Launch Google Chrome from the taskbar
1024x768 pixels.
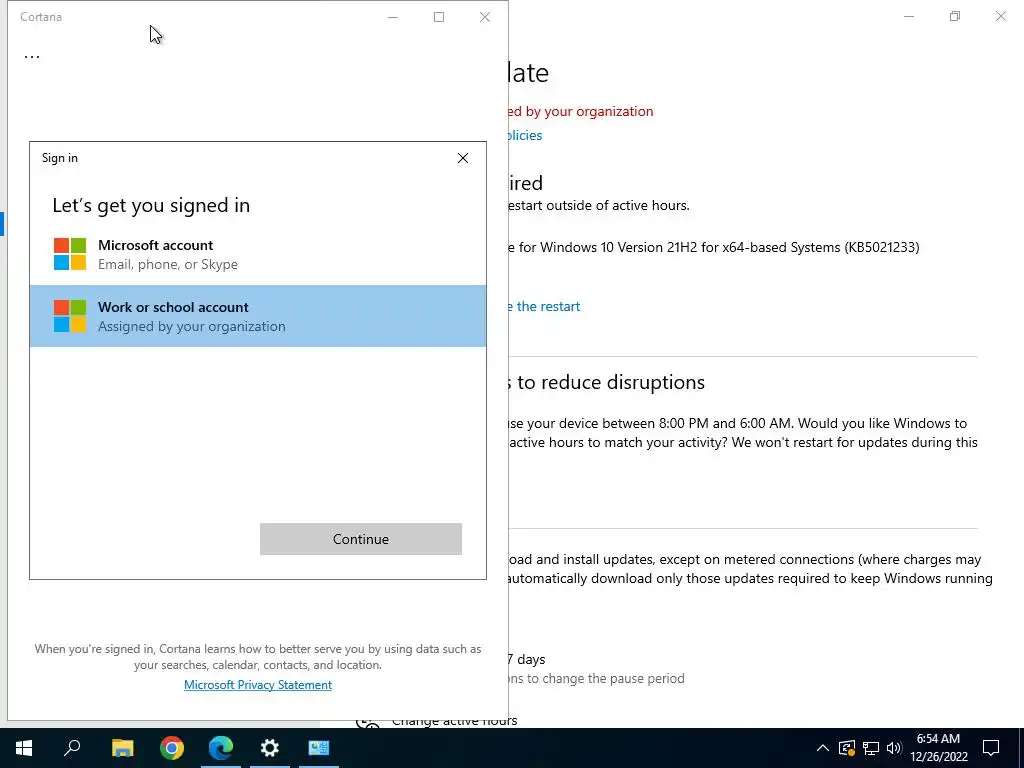tap(172, 748)
